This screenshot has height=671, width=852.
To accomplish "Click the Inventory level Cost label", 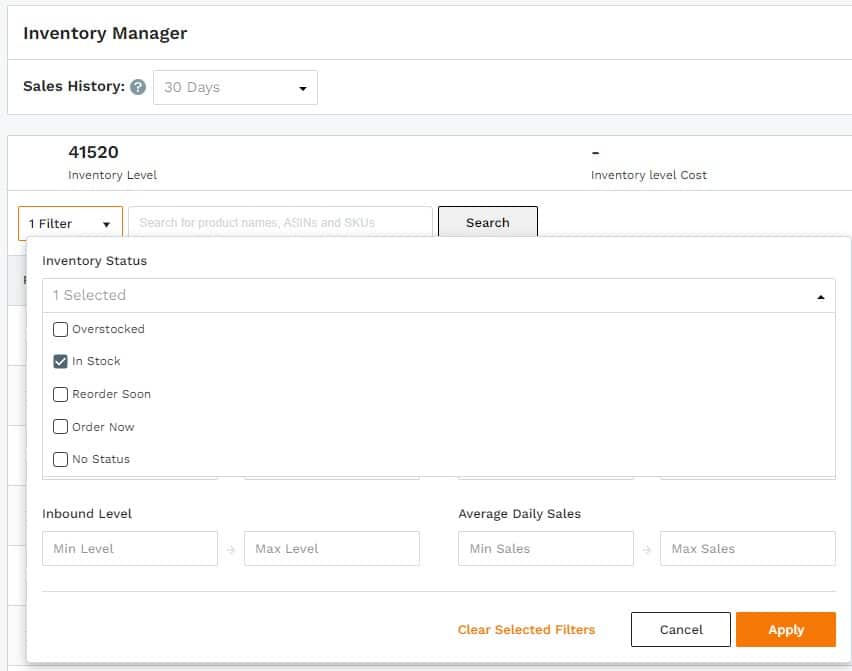I will [649, 175].
